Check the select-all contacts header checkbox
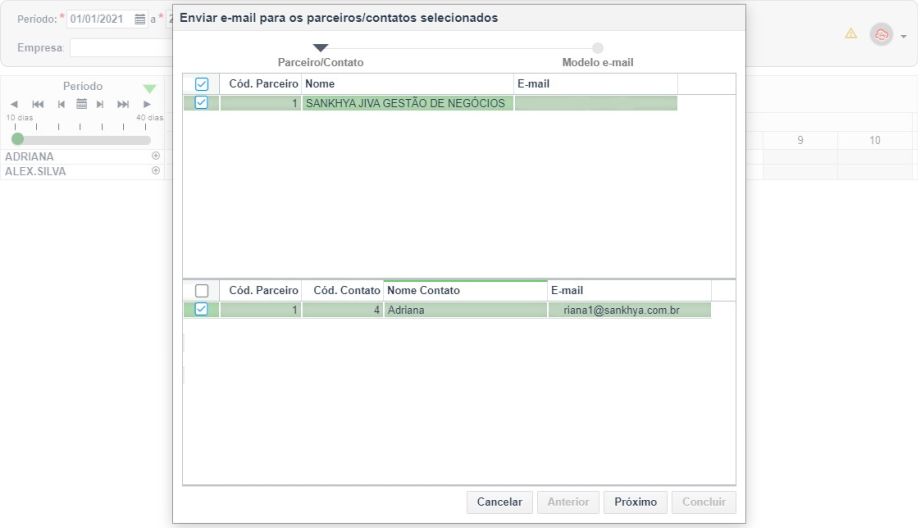This screenshot has width=918, height=528. coord(201,290)
